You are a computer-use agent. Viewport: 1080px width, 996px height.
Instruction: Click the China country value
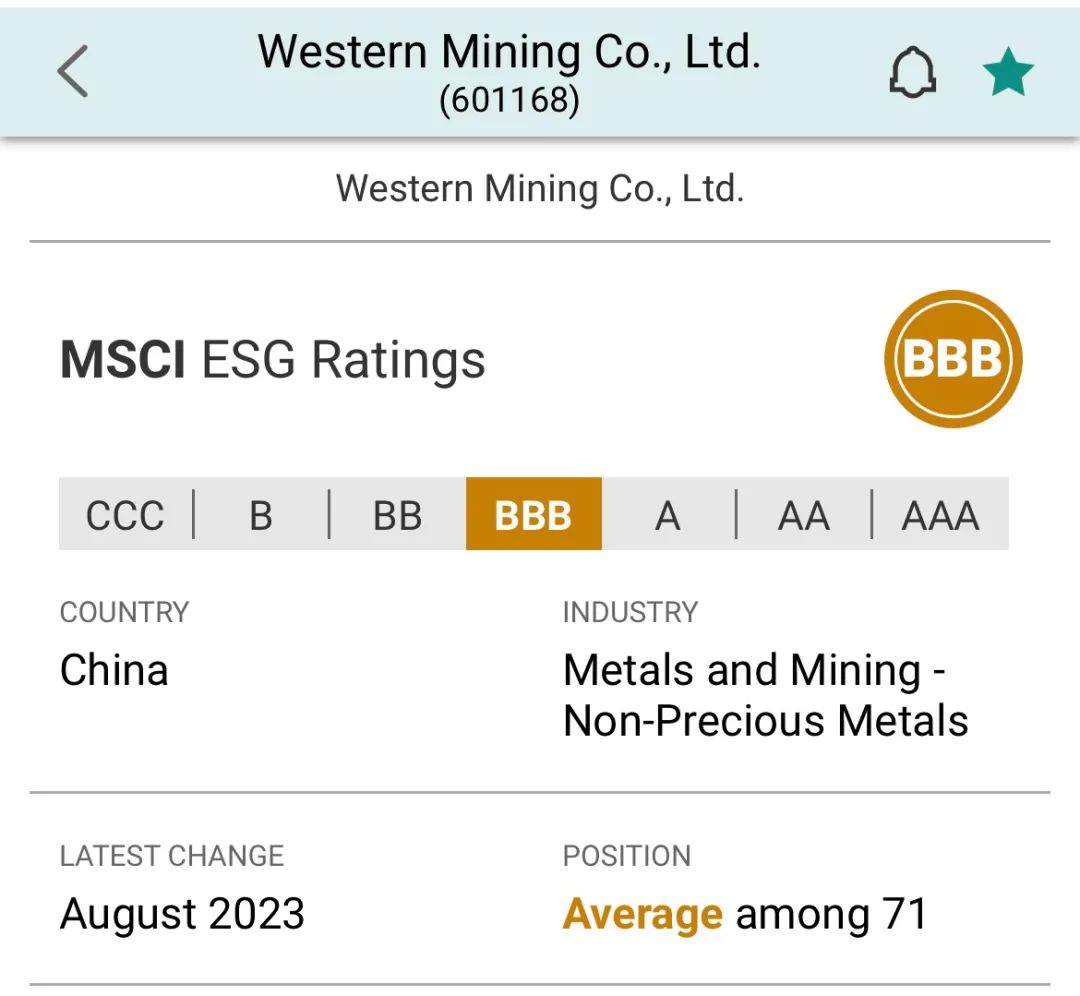[x=114, y=670]
